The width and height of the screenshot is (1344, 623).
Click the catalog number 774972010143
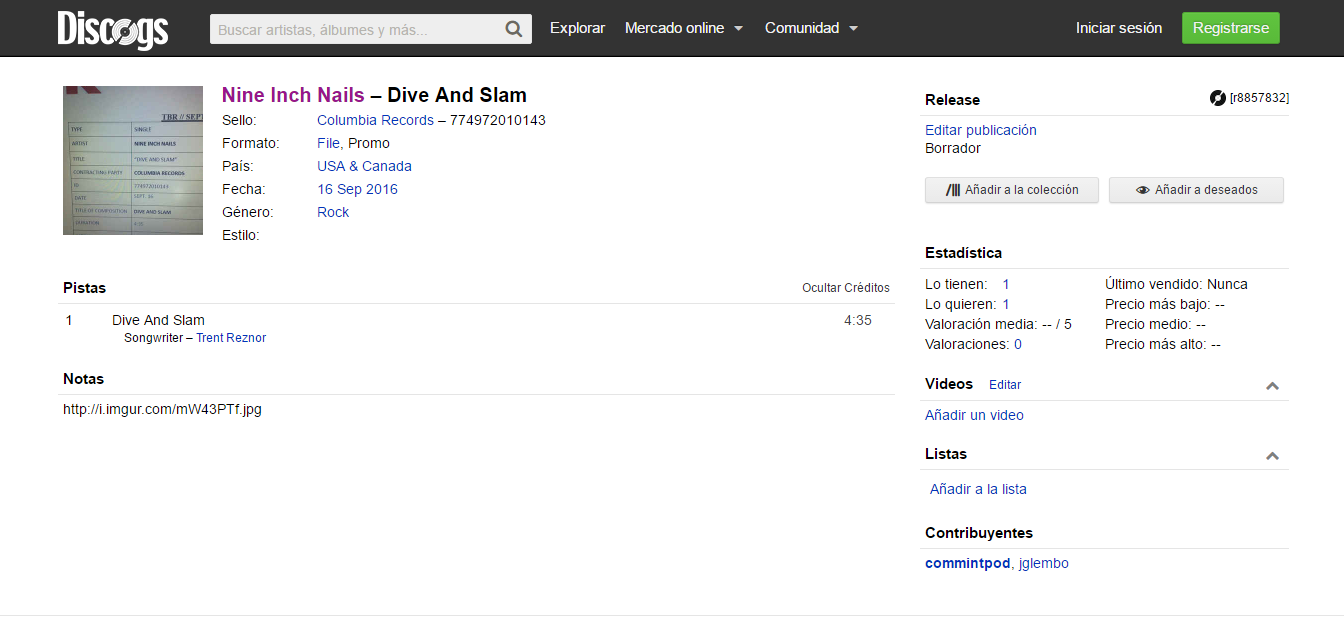498,120
